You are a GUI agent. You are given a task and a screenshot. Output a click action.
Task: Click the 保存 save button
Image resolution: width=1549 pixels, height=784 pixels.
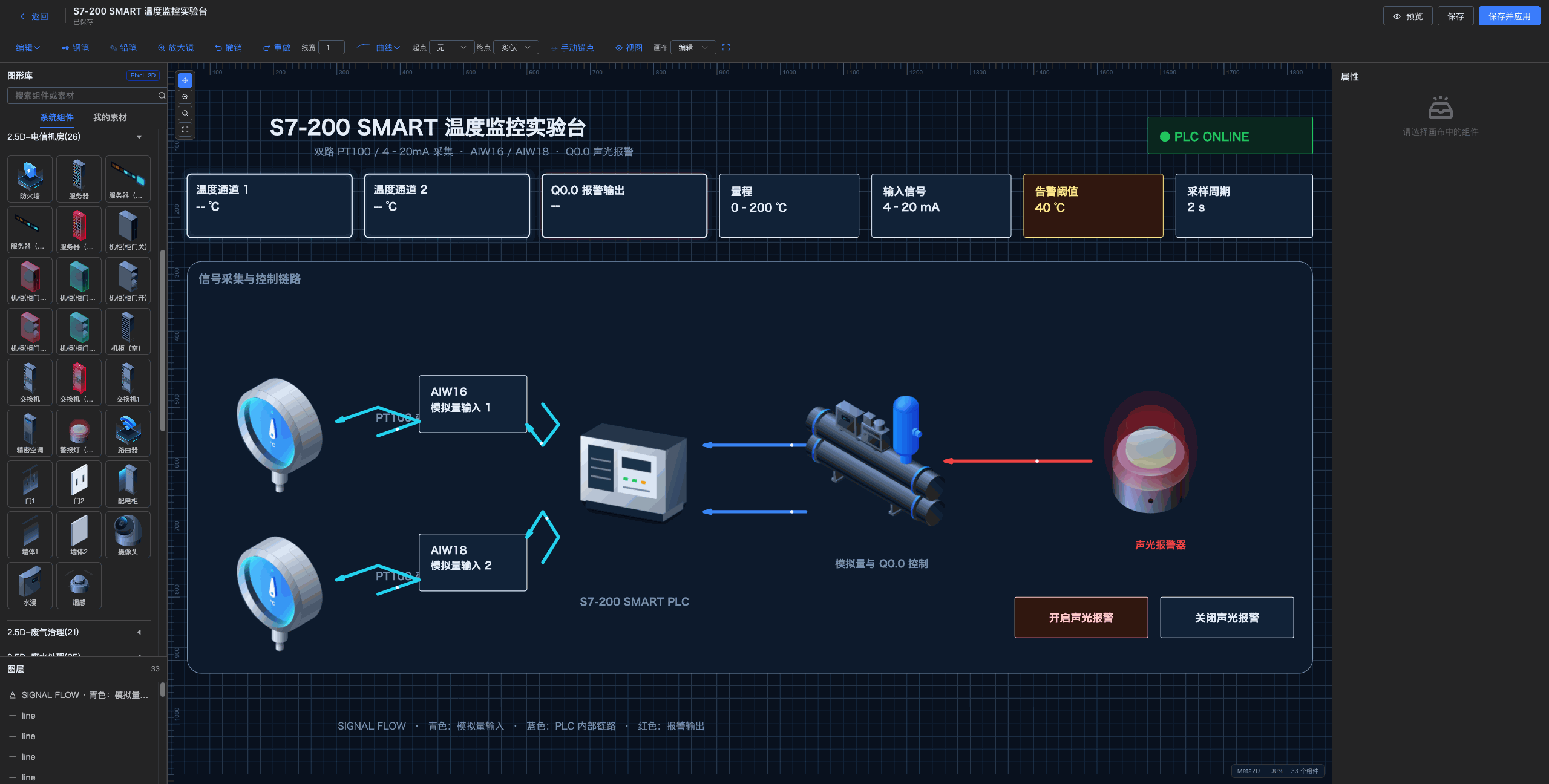tap(1456, 16)
